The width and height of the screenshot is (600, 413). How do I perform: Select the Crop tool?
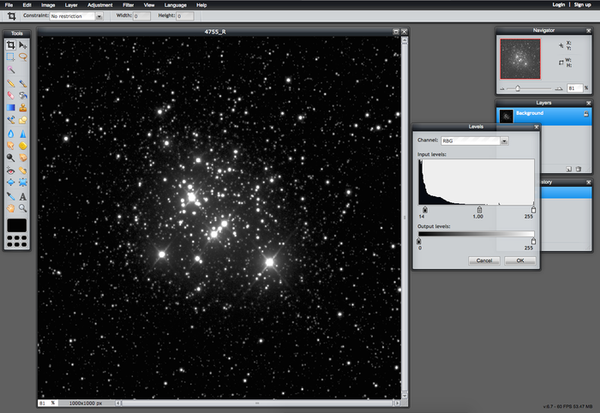point(10,45)
